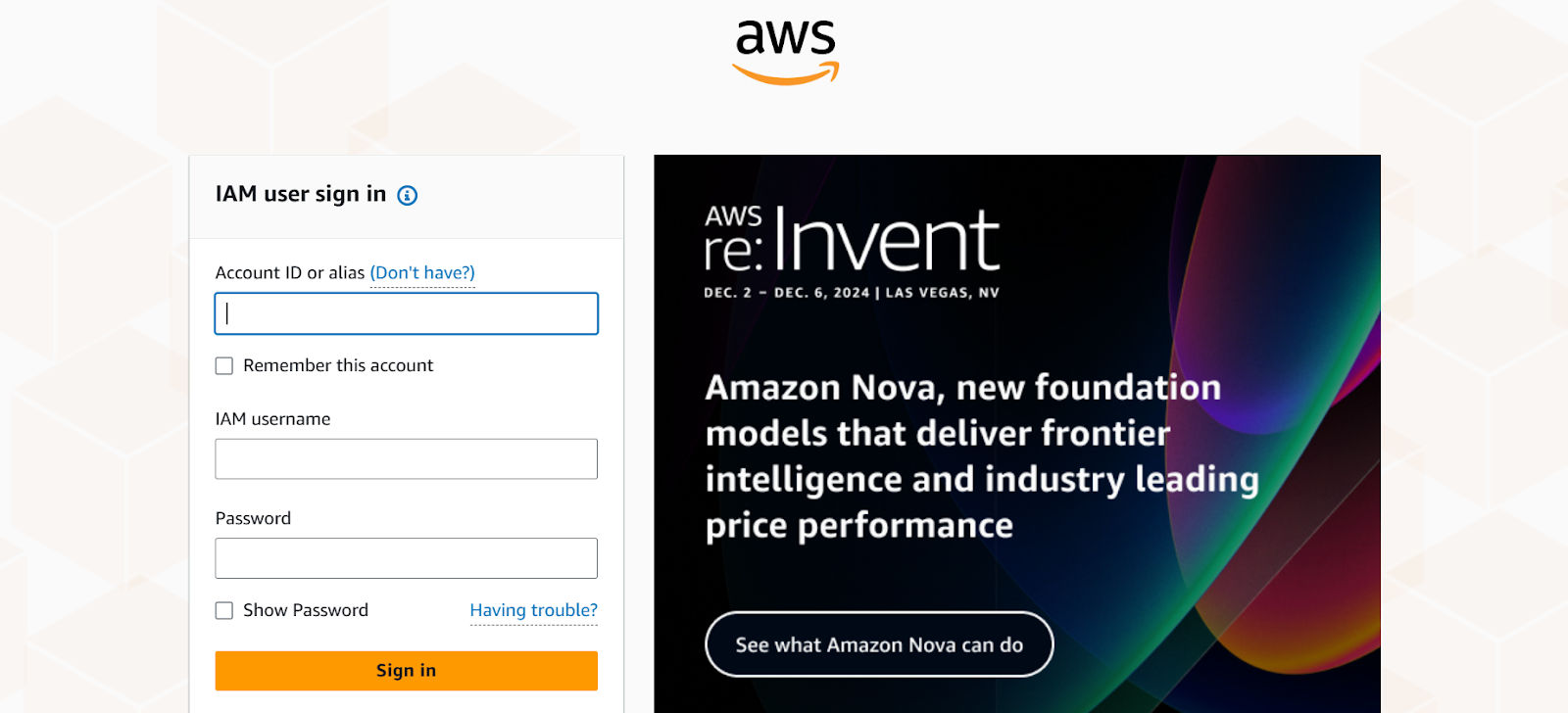Click the AWS logo at top
This screenshot has height=713, width=1568.
point(785,53)
